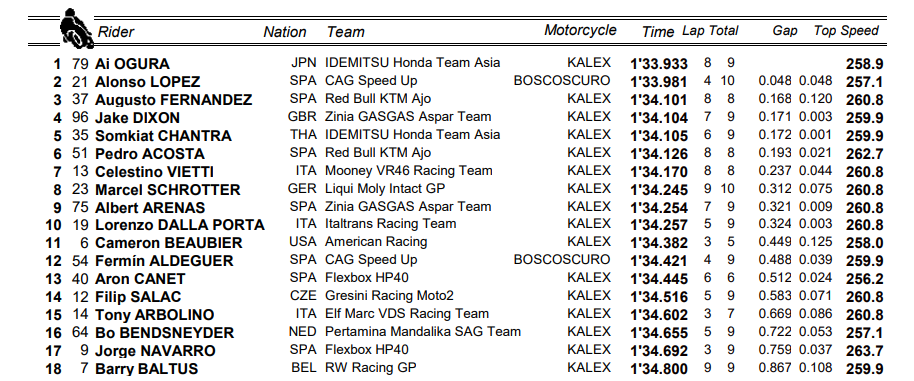Select Pedro ACOSTA in the results

tap(150, 154)
